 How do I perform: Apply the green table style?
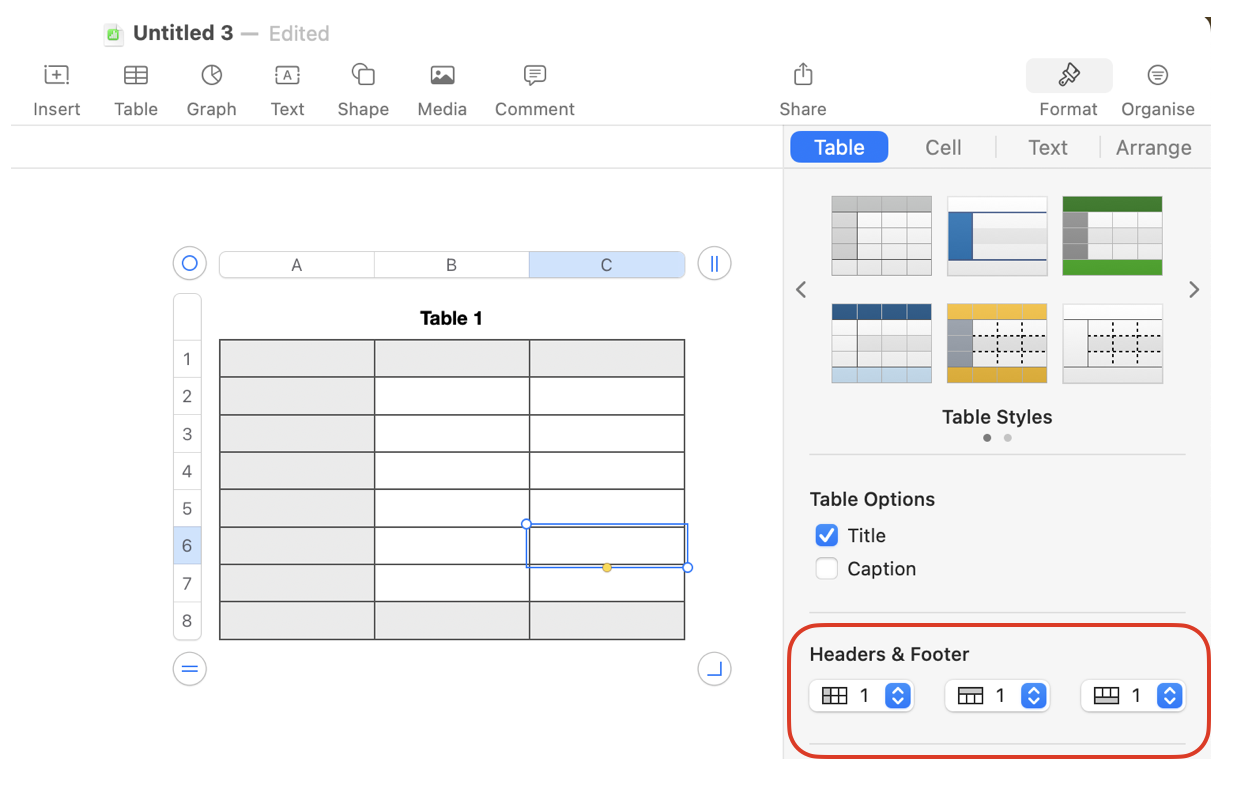click(1112, 236)
